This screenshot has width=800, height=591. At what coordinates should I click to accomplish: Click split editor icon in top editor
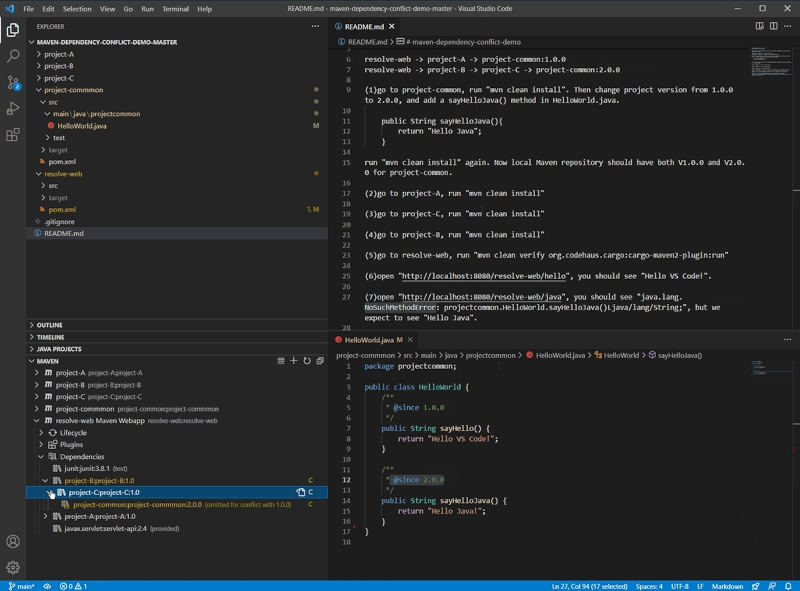point(773,26)
